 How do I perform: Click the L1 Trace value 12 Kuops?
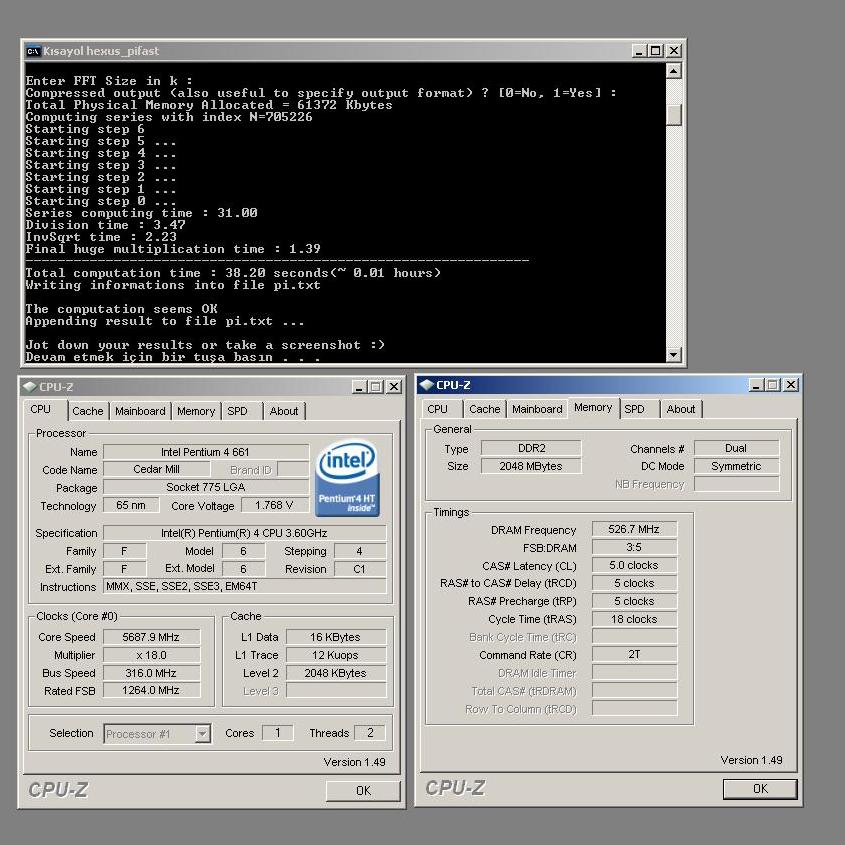point(336,655)
